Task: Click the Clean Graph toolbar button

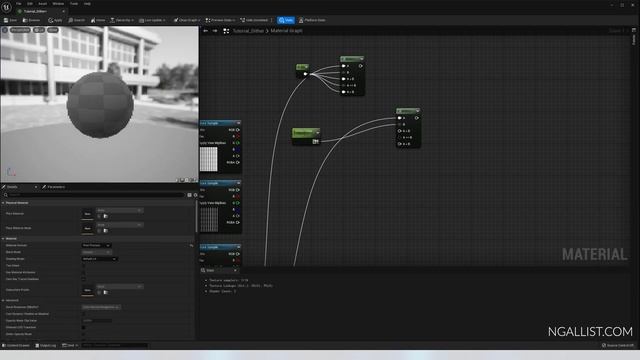Action: coord(187,20)
